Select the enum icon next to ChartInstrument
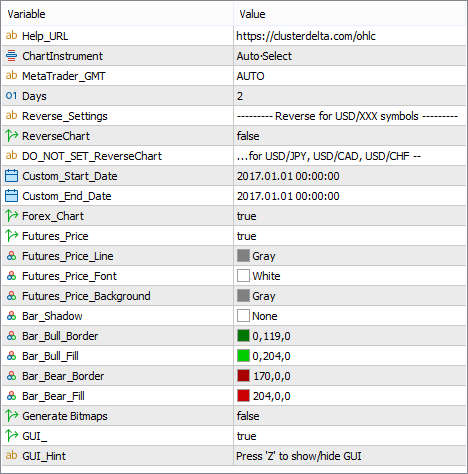 11,56
